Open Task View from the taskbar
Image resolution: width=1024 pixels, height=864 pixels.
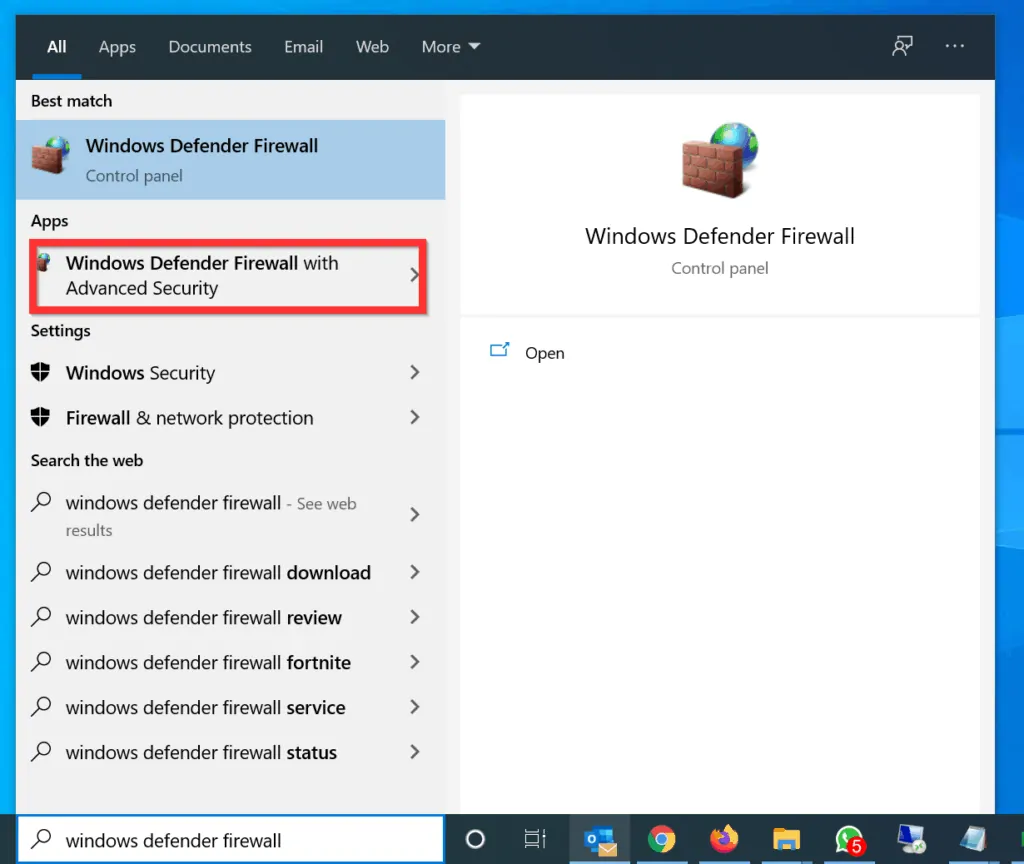535,839
